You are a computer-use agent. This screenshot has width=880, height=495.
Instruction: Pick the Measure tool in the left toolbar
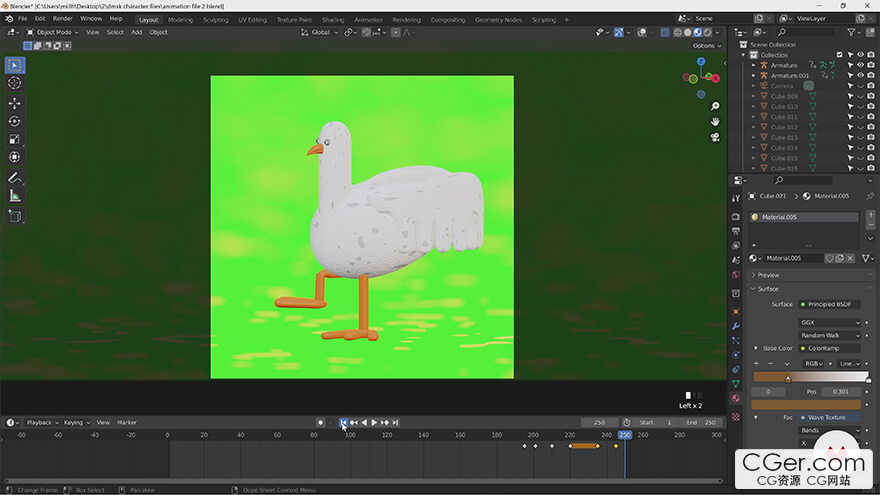[14, 196]
